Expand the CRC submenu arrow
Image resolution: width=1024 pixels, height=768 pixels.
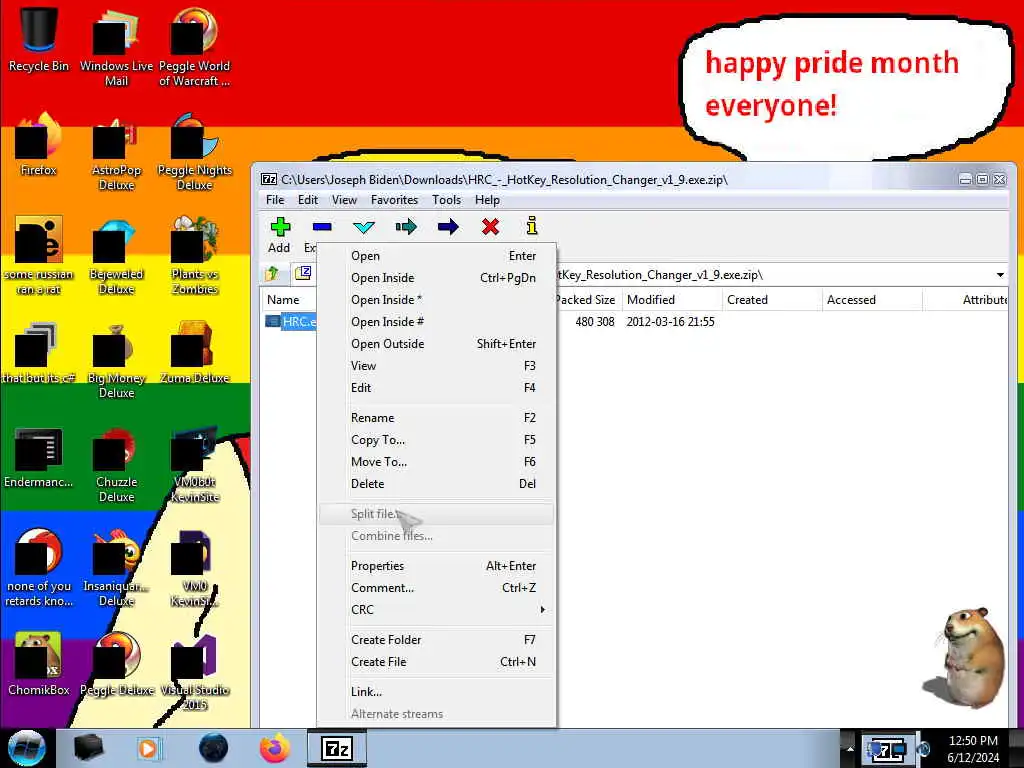point(542,609)
